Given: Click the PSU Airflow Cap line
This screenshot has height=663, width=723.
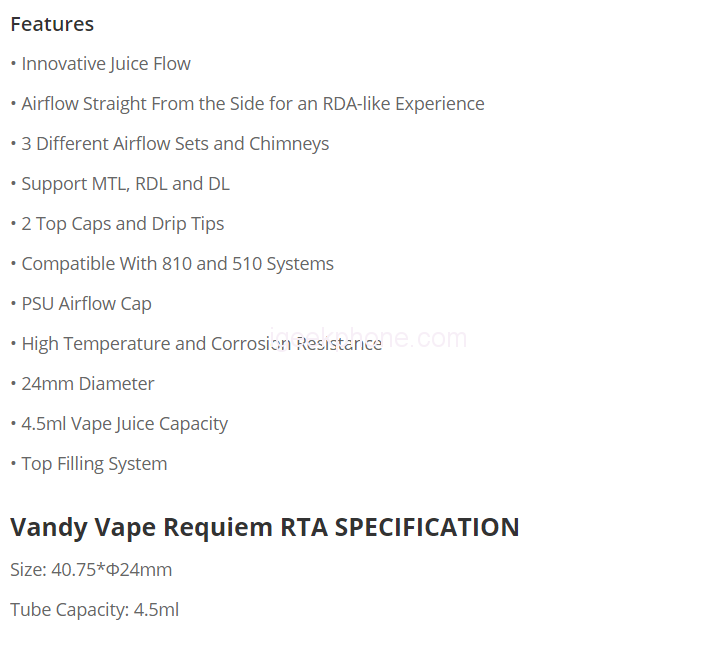Looking at the screenshot, I should 86,304.
